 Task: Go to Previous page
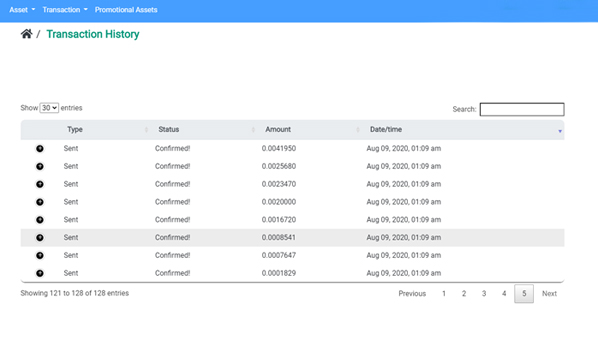412,294
